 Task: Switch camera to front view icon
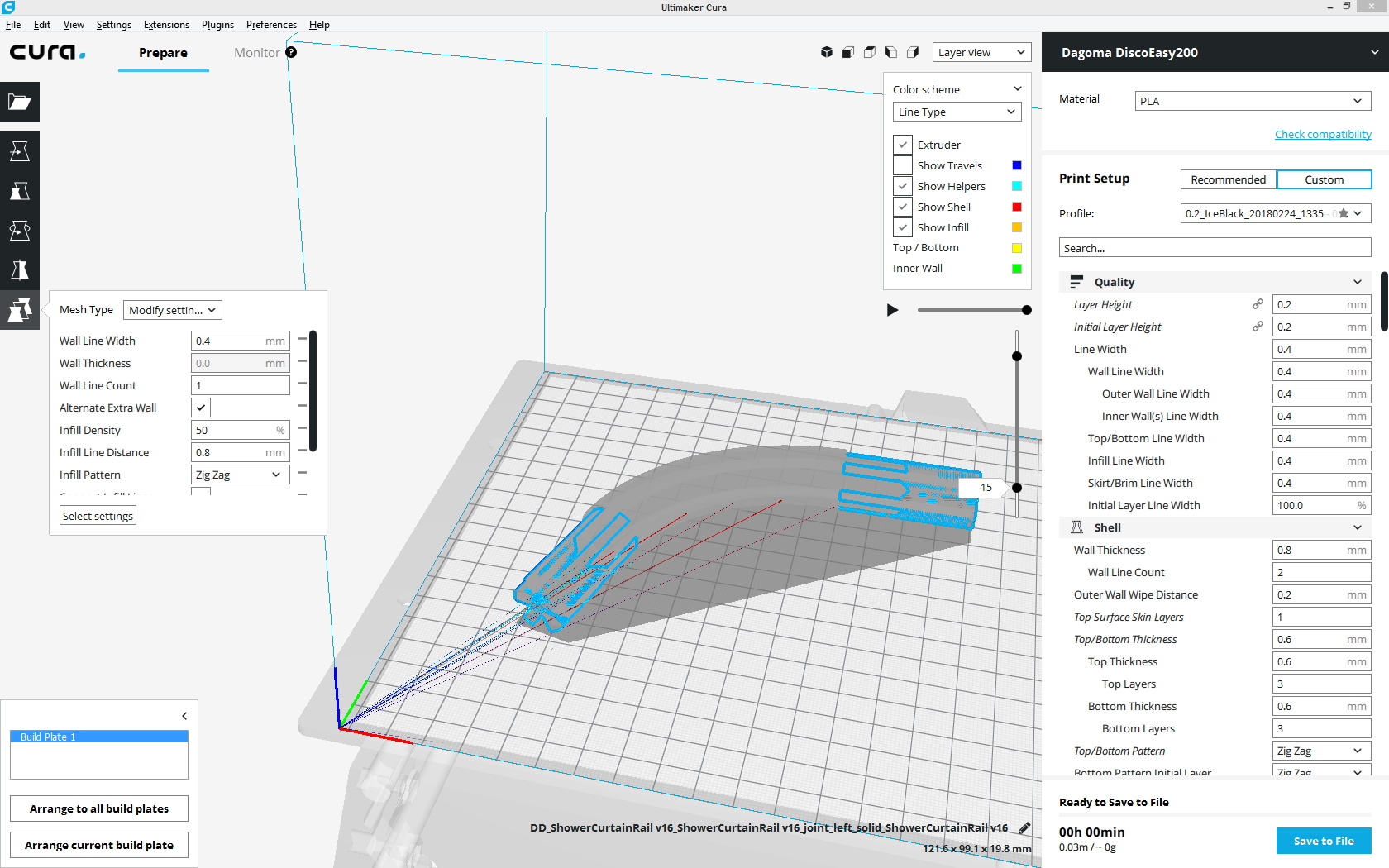click(848, 52)
